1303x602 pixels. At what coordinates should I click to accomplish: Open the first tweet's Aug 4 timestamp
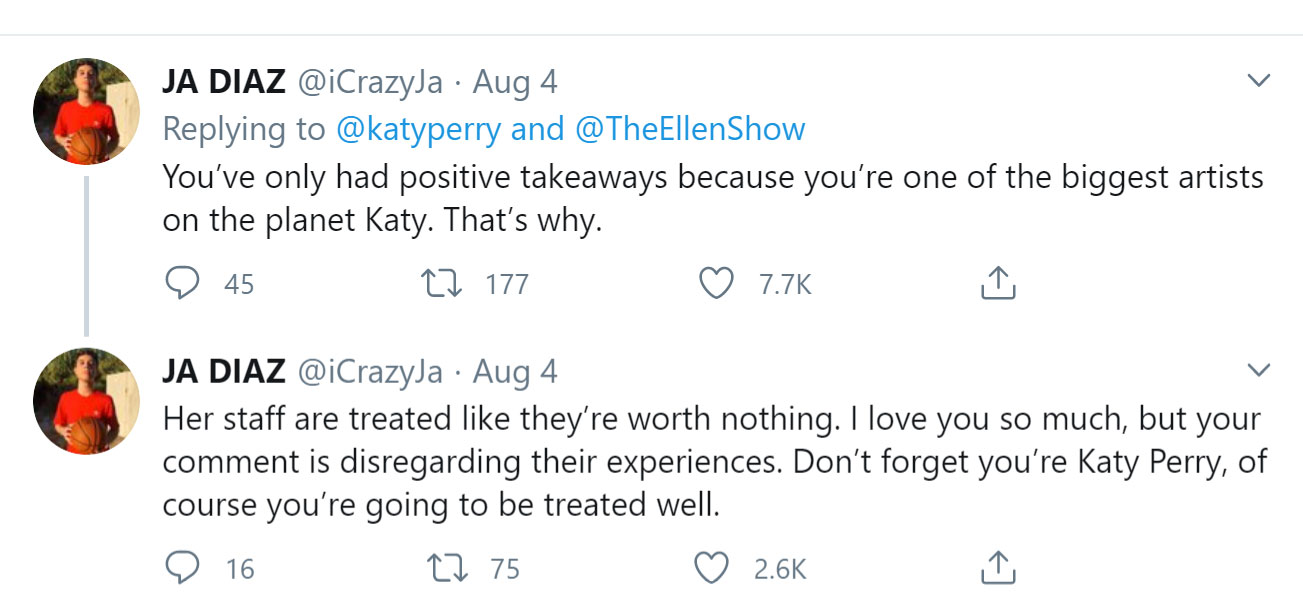(x=515, y=82)
